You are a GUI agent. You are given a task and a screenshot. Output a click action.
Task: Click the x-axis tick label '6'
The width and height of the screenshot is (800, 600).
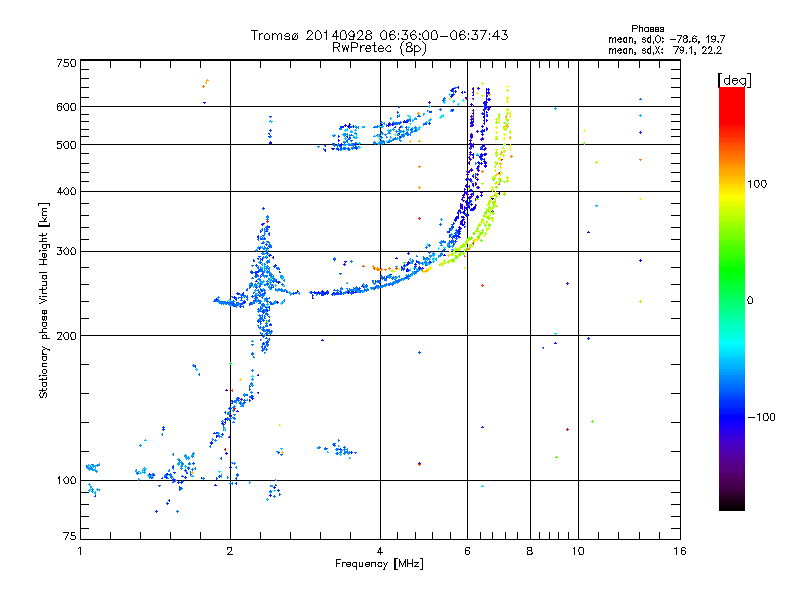coord(467,551)
